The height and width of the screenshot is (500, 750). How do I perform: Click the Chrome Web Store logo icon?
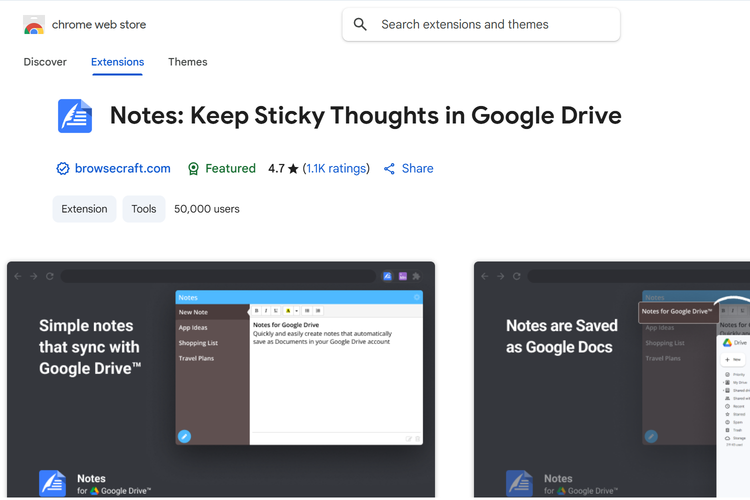[33, 25]
